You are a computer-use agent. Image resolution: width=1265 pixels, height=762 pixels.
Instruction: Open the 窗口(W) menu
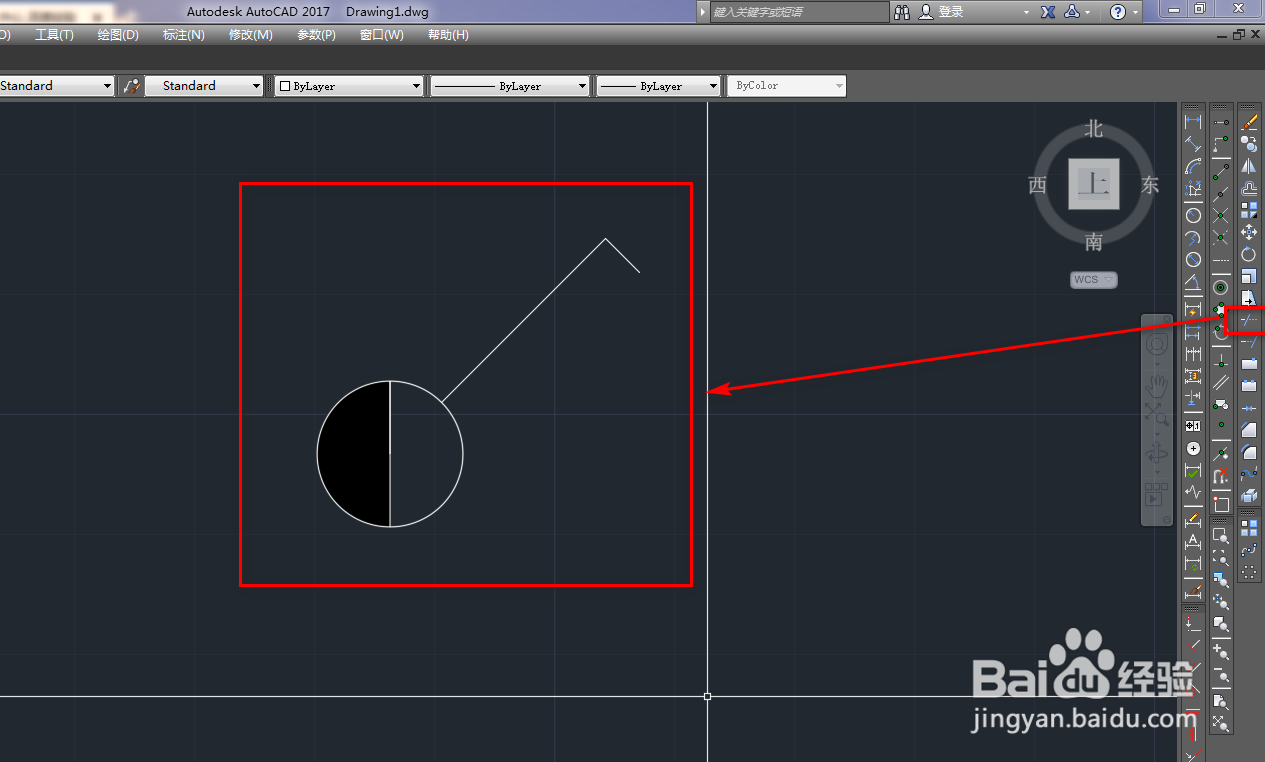(x=382, y=35)
